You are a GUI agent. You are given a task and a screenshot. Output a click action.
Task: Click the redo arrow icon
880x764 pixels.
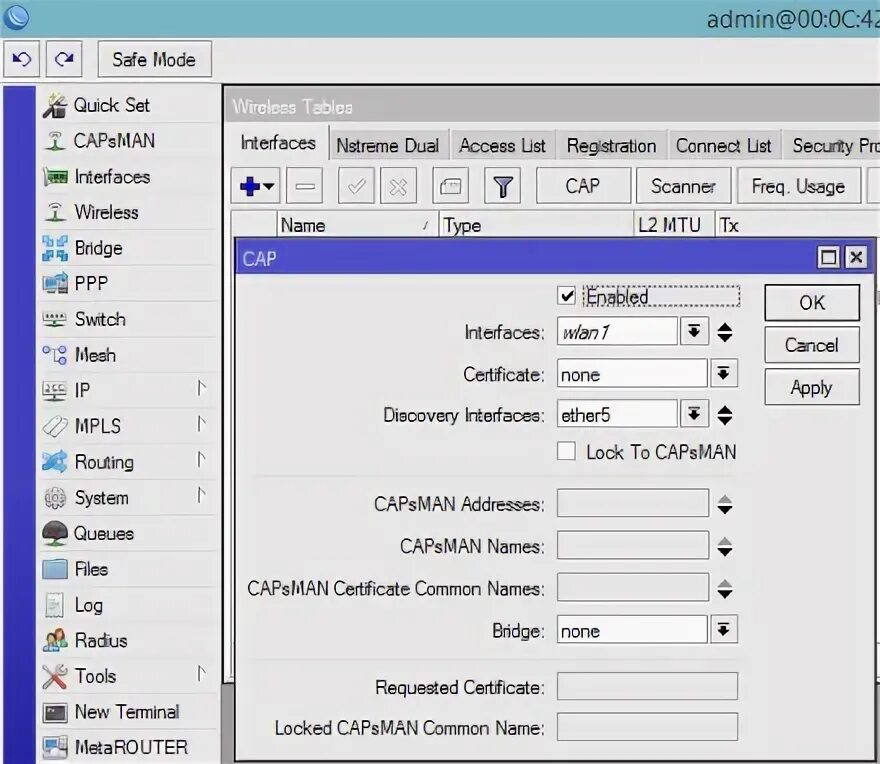coord(64,58)
